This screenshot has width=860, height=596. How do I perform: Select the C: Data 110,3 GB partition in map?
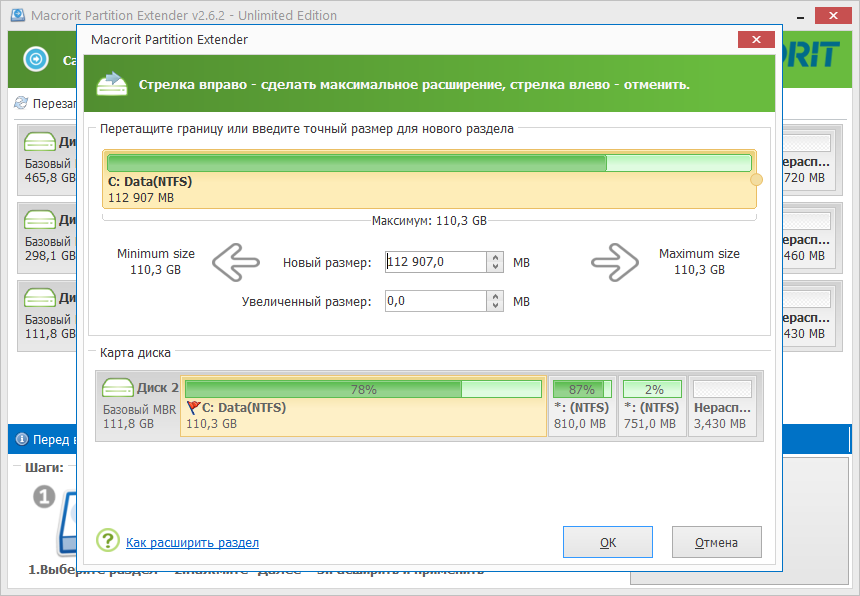[363, 406]
